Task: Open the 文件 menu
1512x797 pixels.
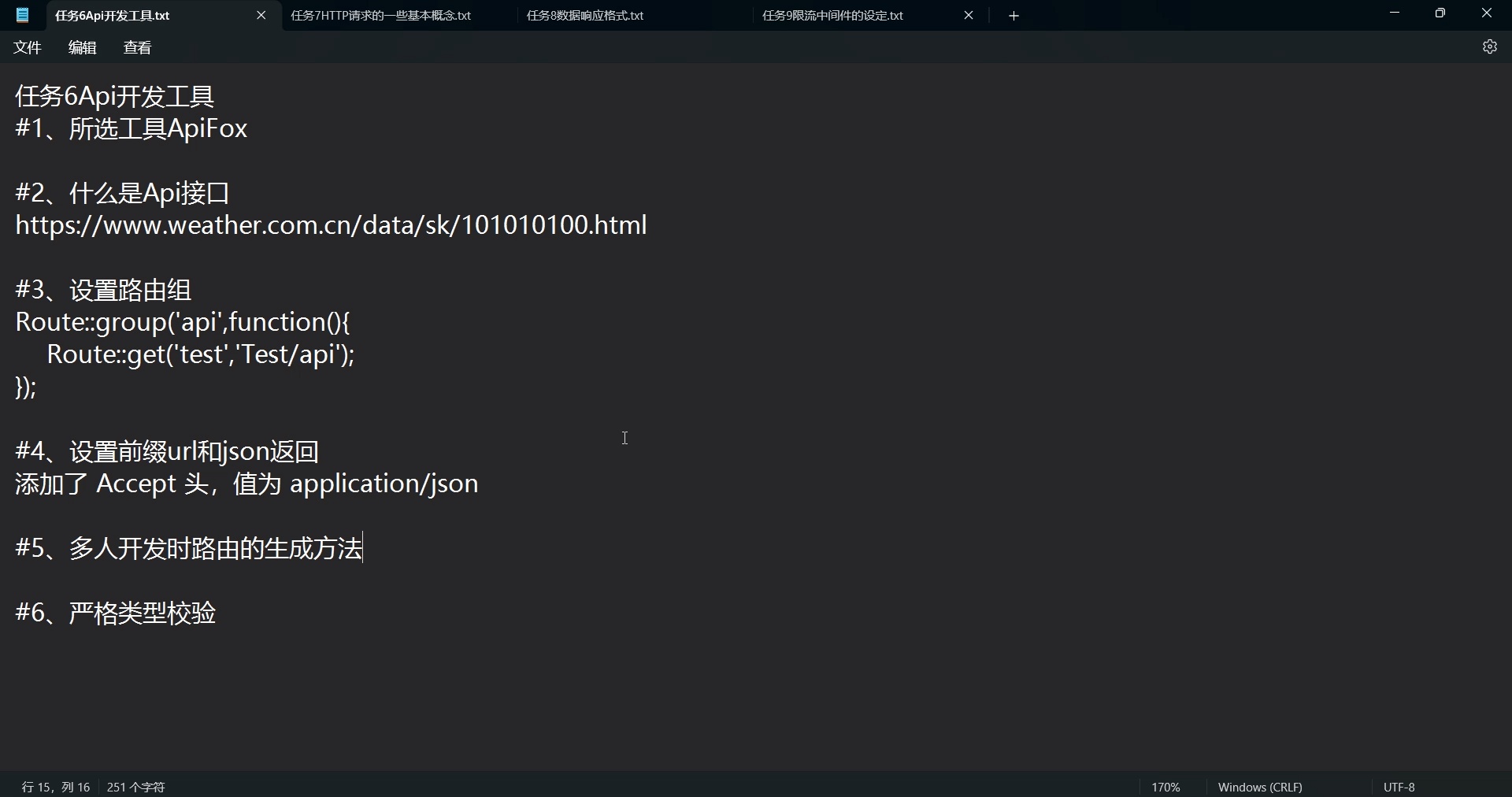Action: [27, 47]
